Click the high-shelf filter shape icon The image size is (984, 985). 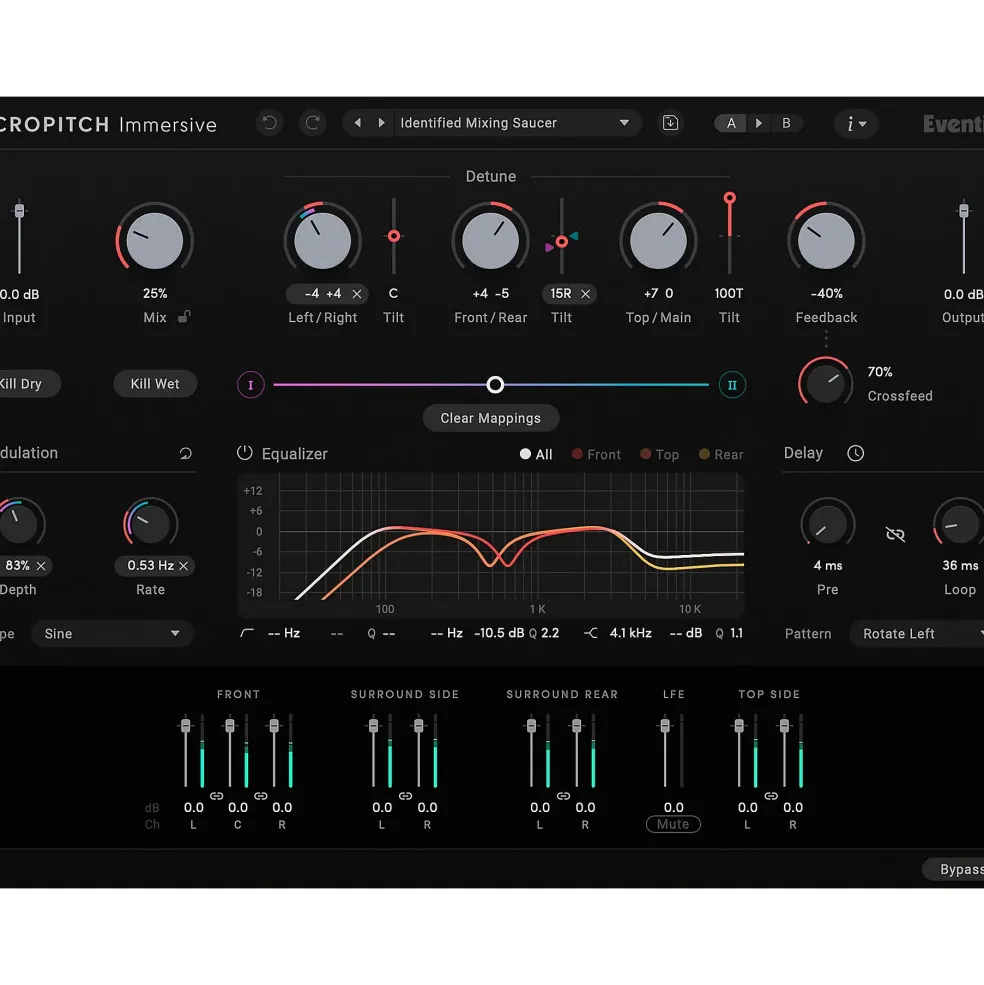click(591, 633)
